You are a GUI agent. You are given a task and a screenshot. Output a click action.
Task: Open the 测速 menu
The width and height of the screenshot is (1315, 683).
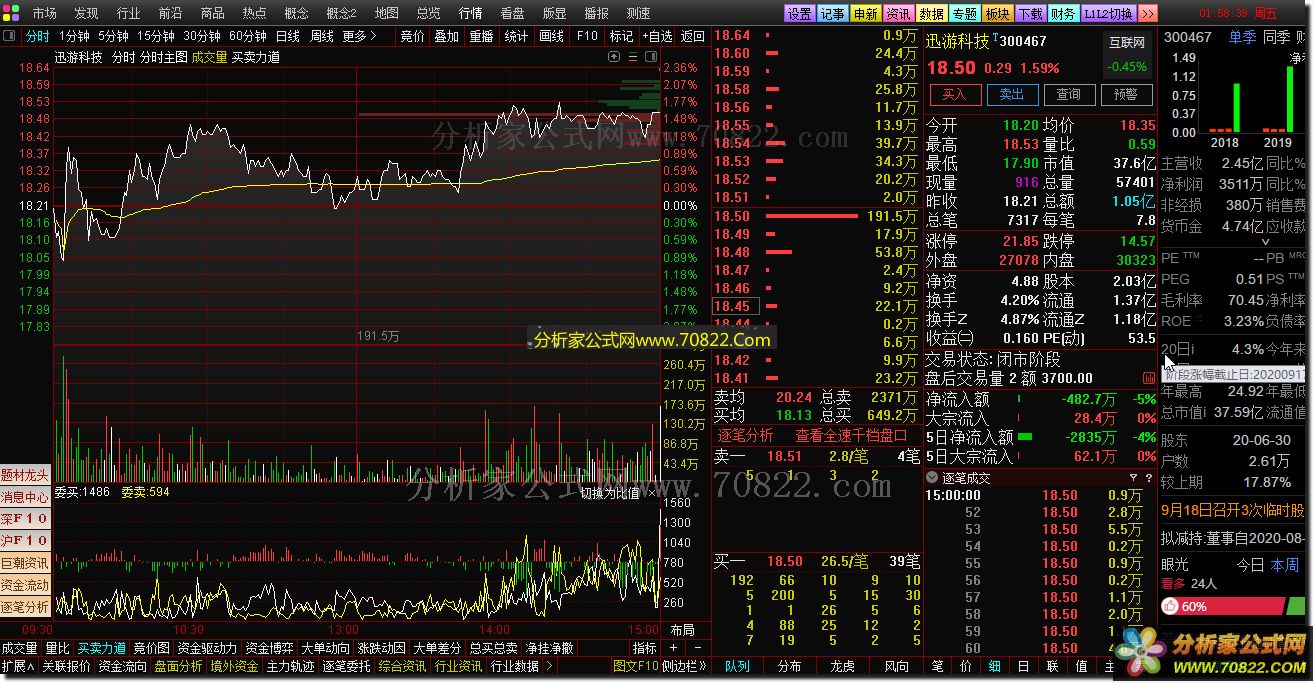pos(638,13)
